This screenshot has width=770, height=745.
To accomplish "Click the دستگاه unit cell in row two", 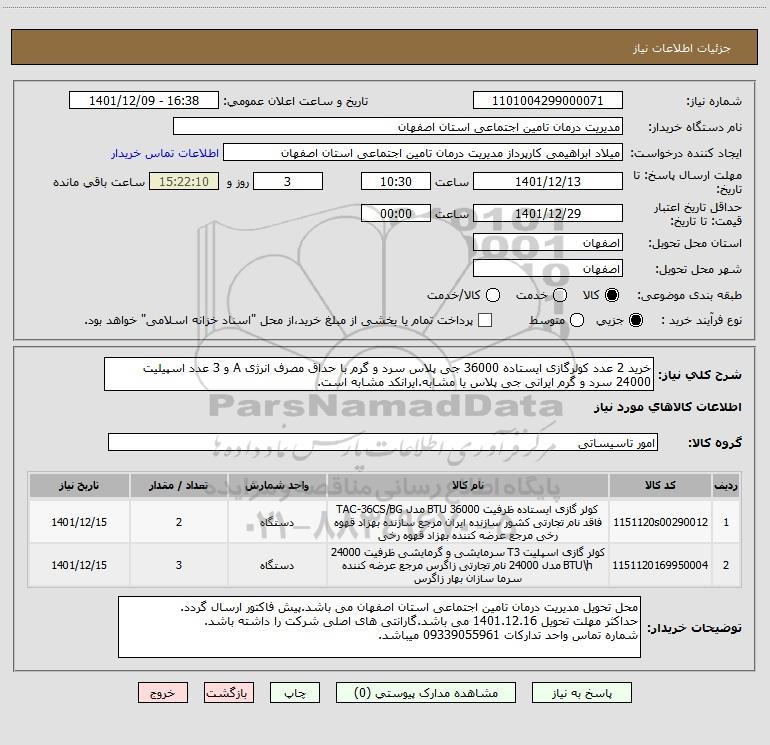I will coord(277,565).
